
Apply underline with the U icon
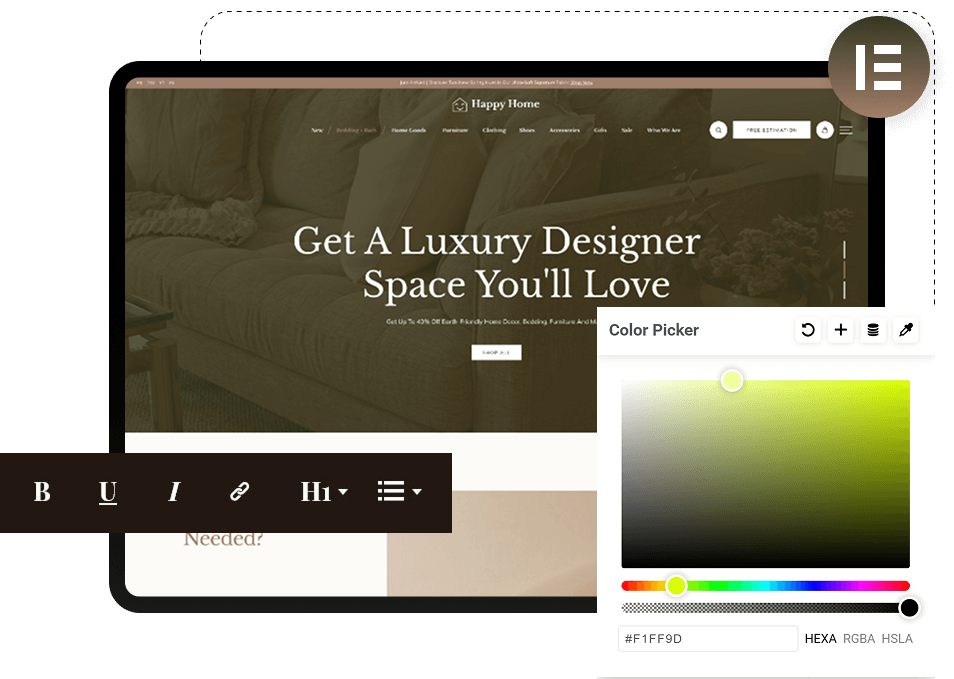point(108,492)
